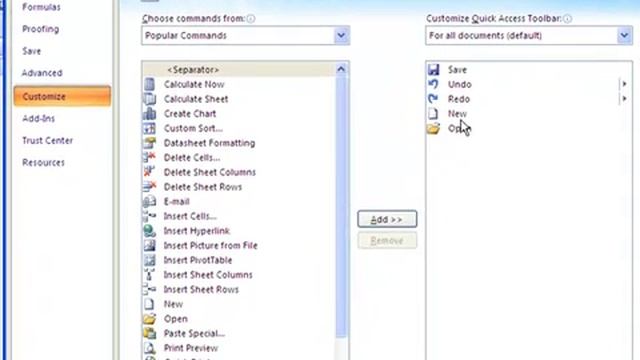Click the Redo arrow icon in toolbar list
640x360 pixels.
(x=433, y=99)
